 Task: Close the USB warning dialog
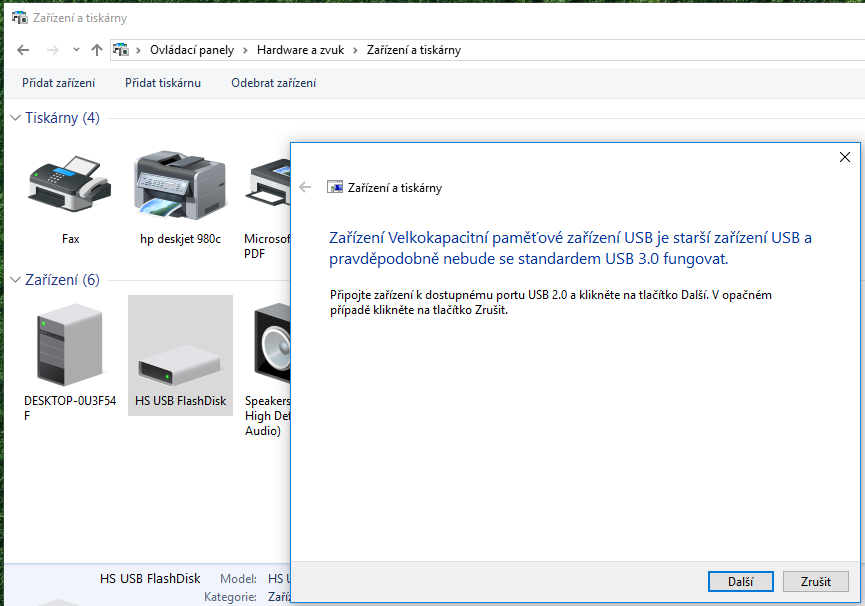pyautogui.click(x=845, y=157)
